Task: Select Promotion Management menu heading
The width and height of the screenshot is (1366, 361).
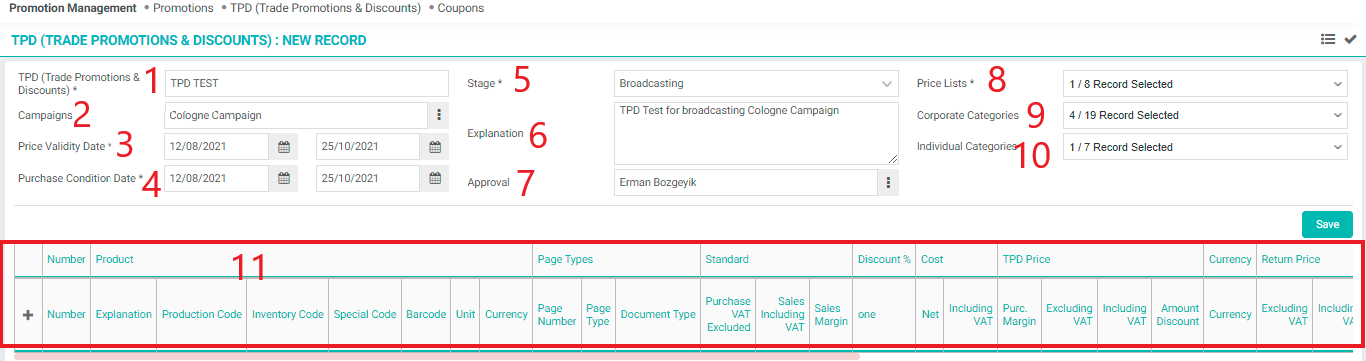Action: click(x=73, y=8)
